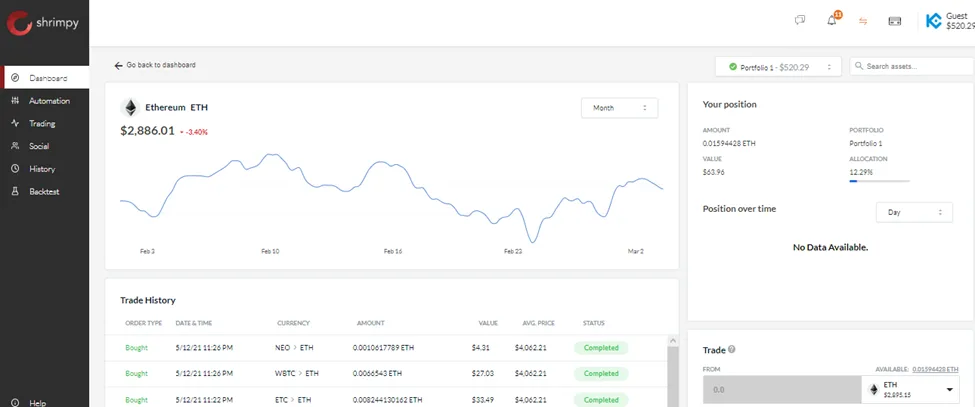This screenshot has width=975, height=407.
Task: Click the Search assets field
Action: pyautogui.click(x=912, y=66)
